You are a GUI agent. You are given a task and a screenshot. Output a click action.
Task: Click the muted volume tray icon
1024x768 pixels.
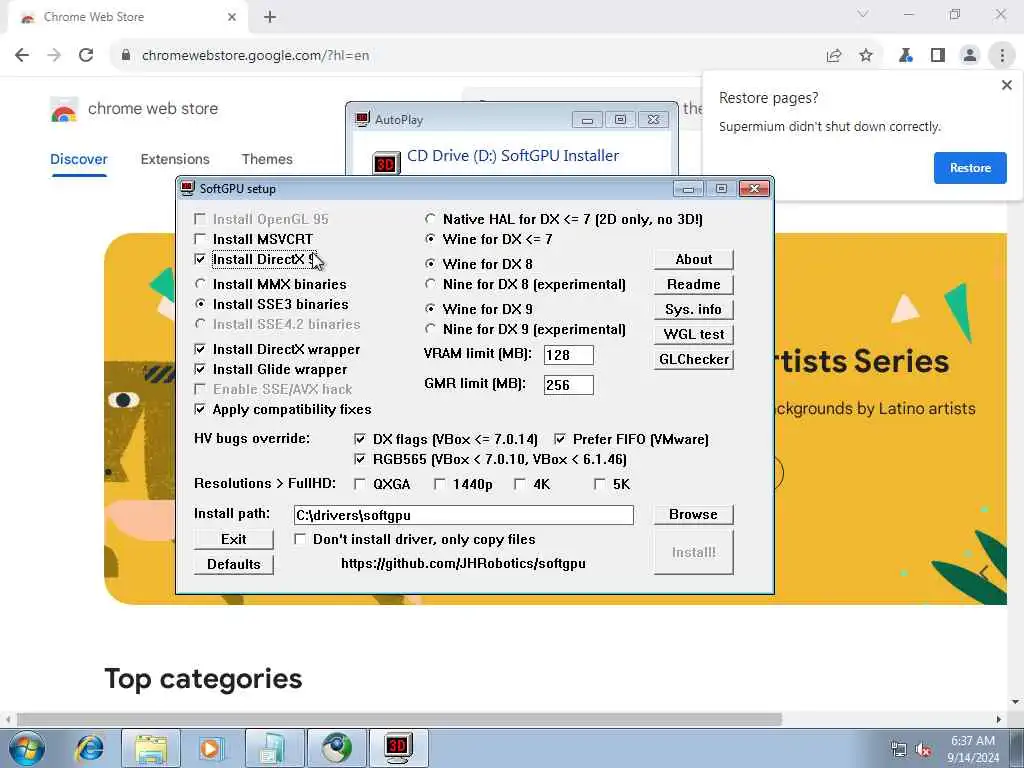click(x=923, y=750)
